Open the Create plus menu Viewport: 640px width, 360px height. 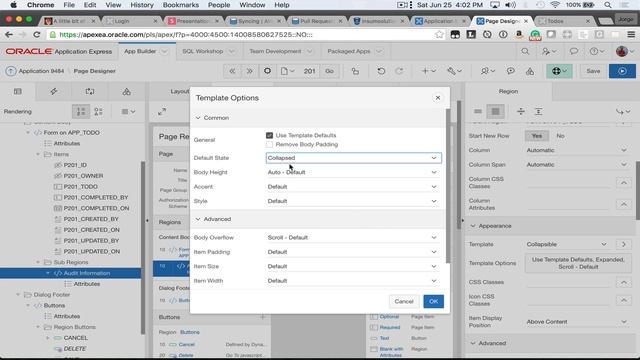click(x=429, y=71)
